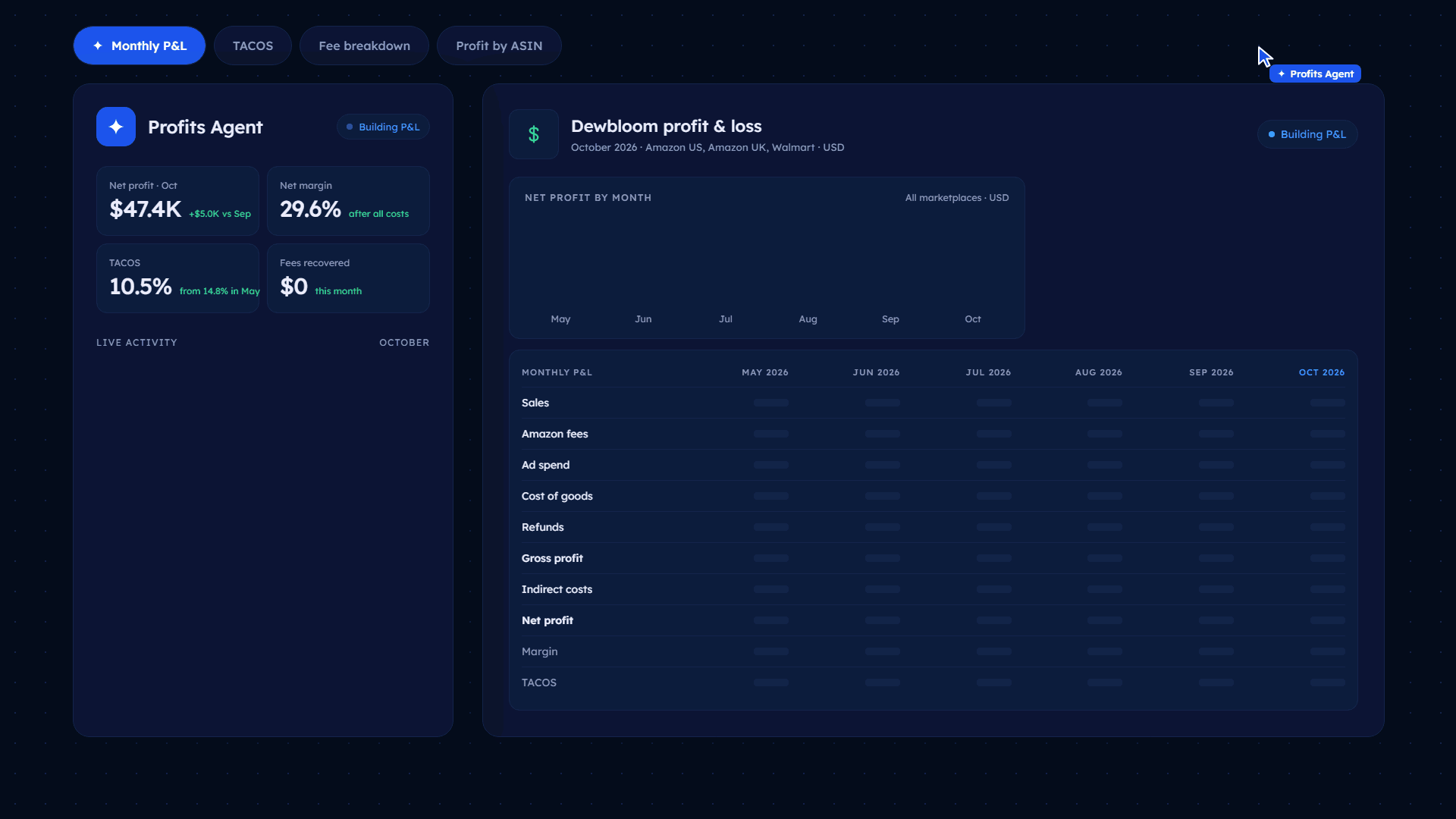Image resolution: width=1456 pixels, height=819 pixels.
Task: Click the MAY 2026 column header
Action: tap(765, 372)
